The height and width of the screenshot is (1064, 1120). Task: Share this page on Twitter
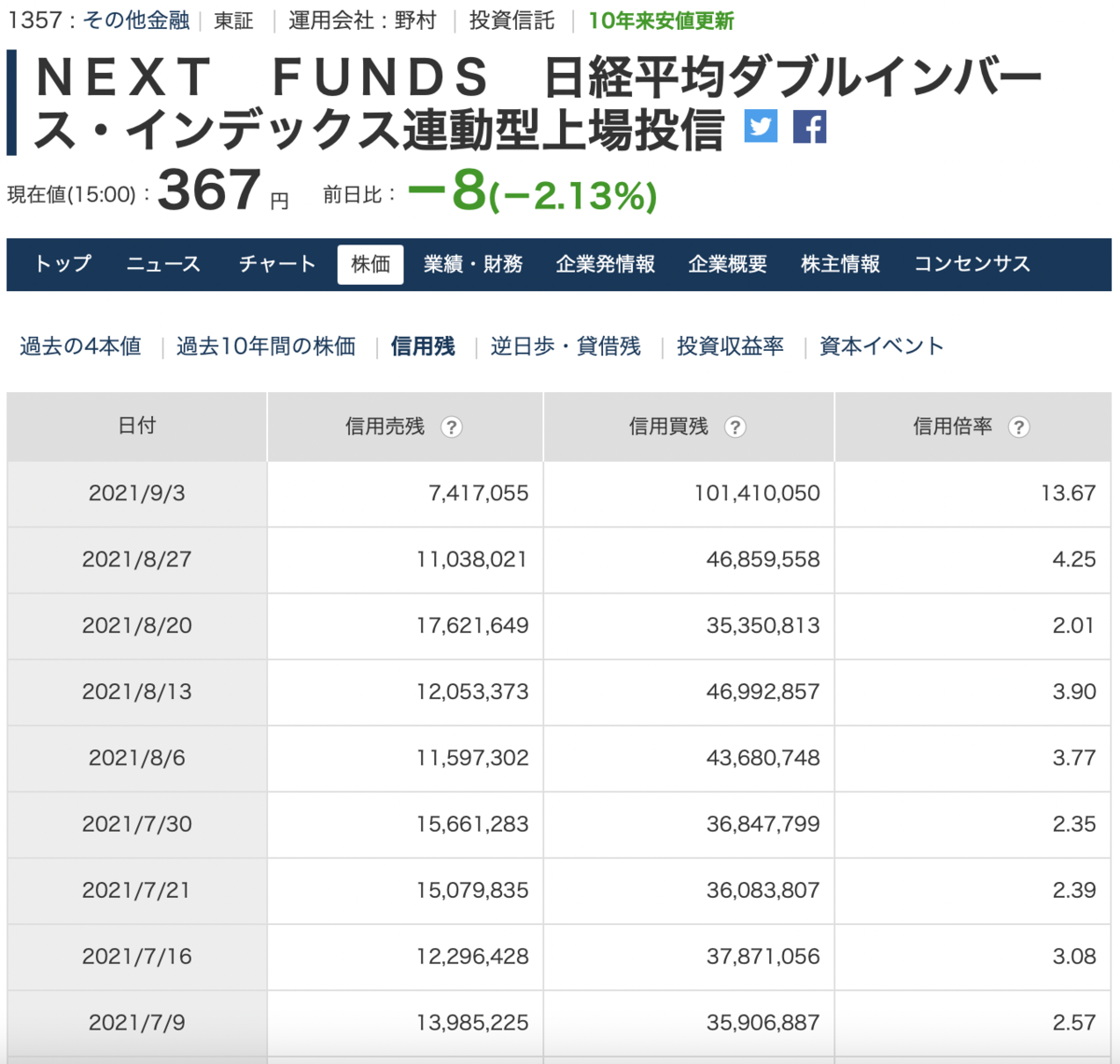(761, 126)
